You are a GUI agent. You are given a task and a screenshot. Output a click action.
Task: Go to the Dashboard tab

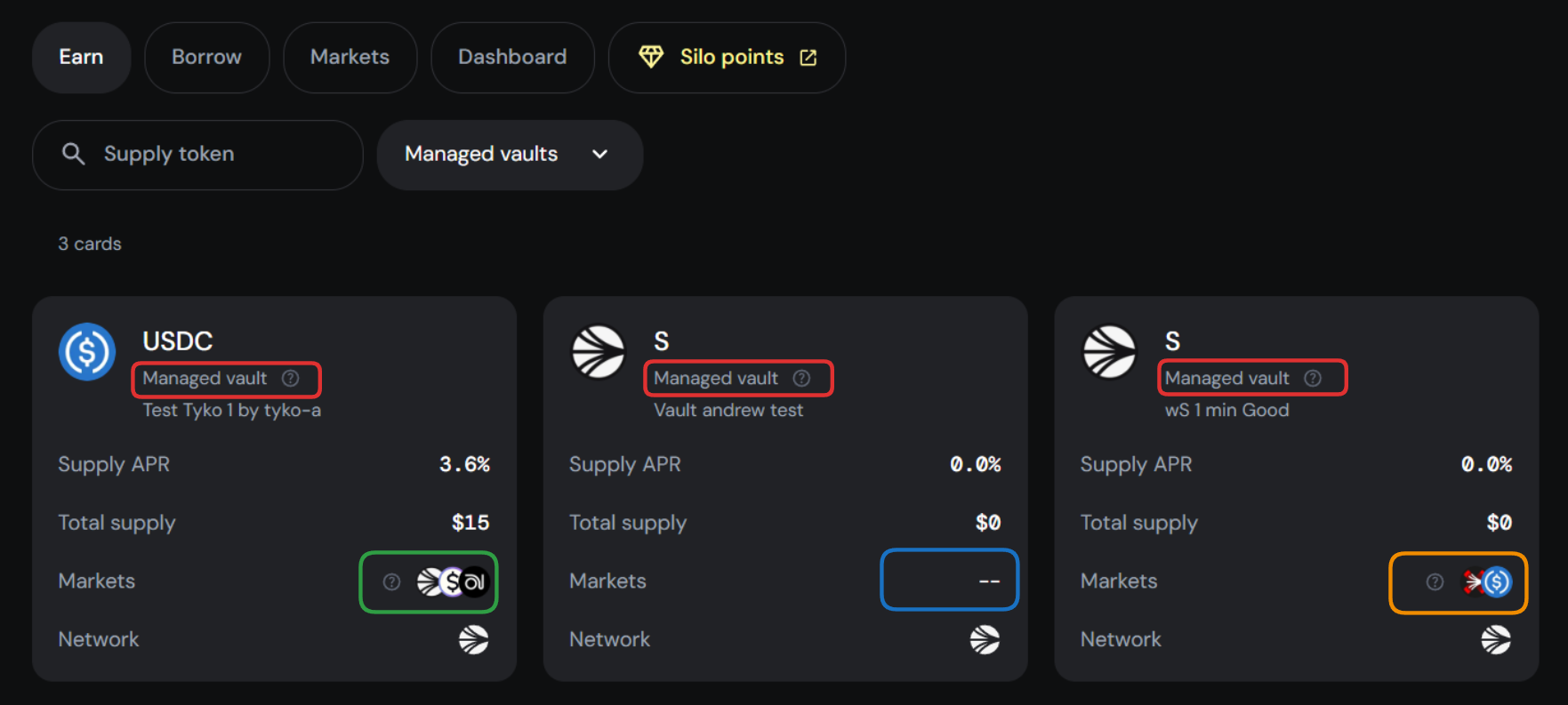coord(512,58)
